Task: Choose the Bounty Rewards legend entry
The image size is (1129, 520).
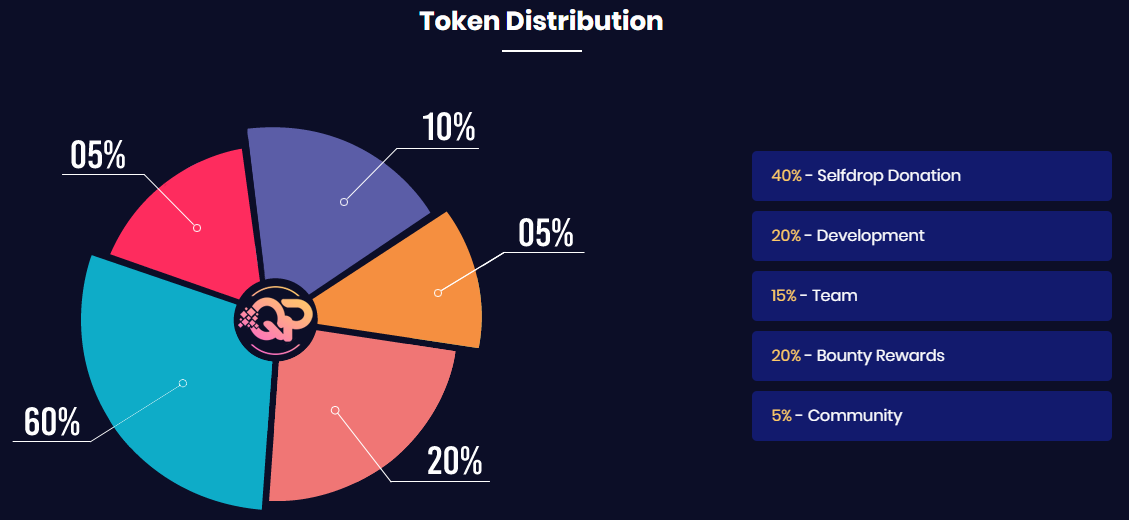Action: click(931, 356)
